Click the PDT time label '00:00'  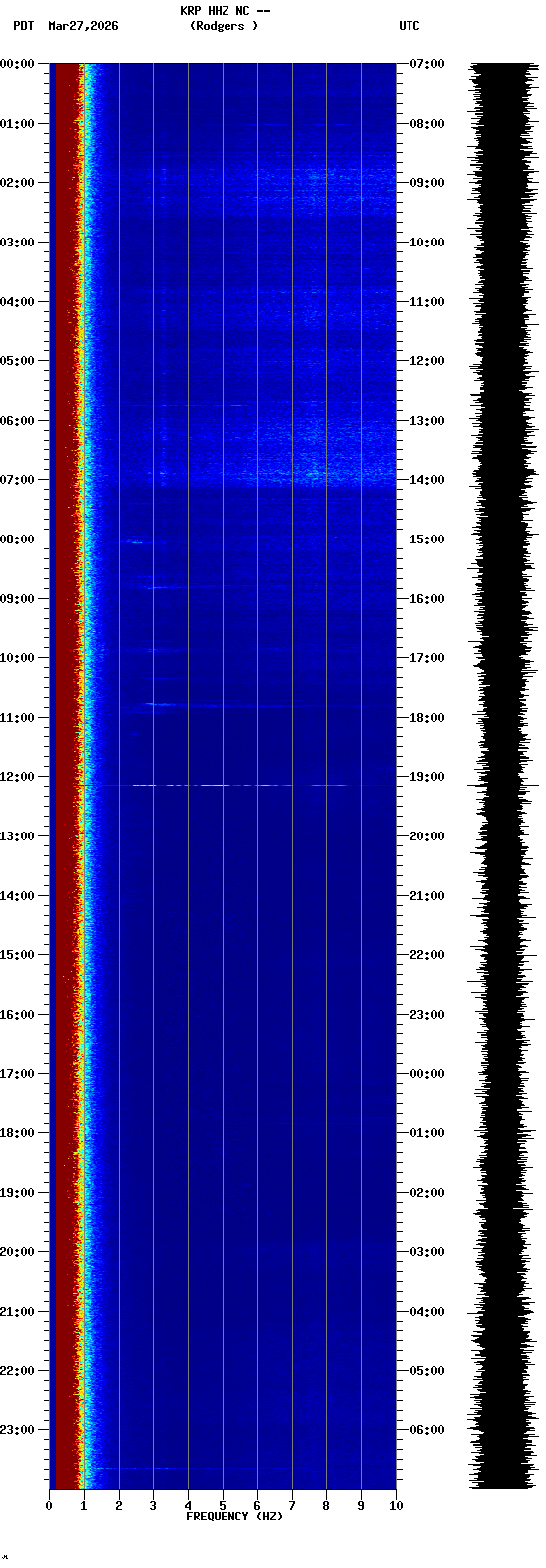[x=17, y=64]
